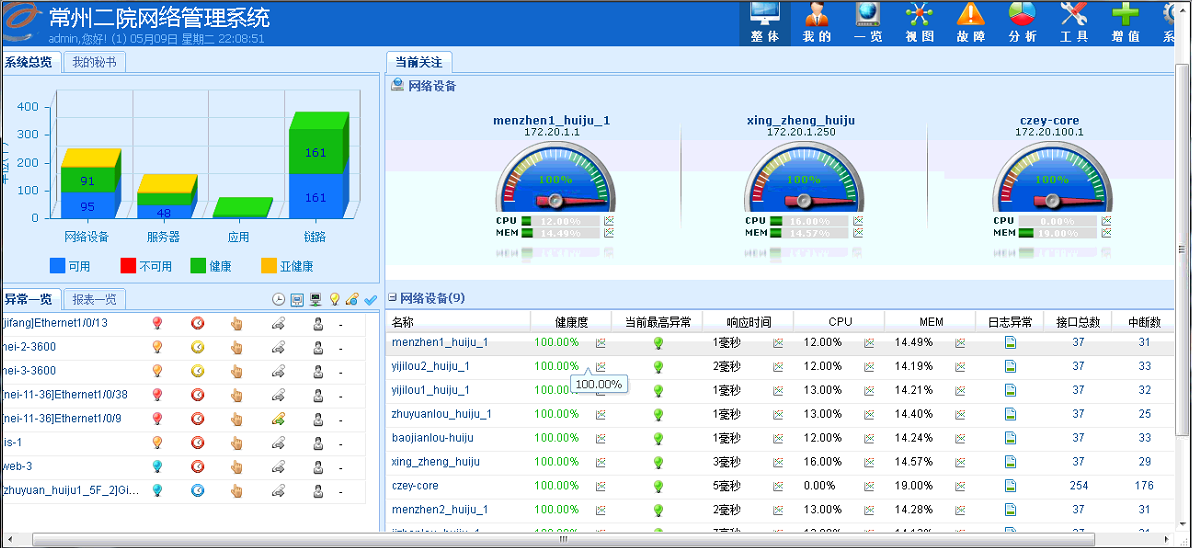Toggle the 不可用 red legend item
The height and width of the screenshot is (548, 1192).
pos(146,267)
